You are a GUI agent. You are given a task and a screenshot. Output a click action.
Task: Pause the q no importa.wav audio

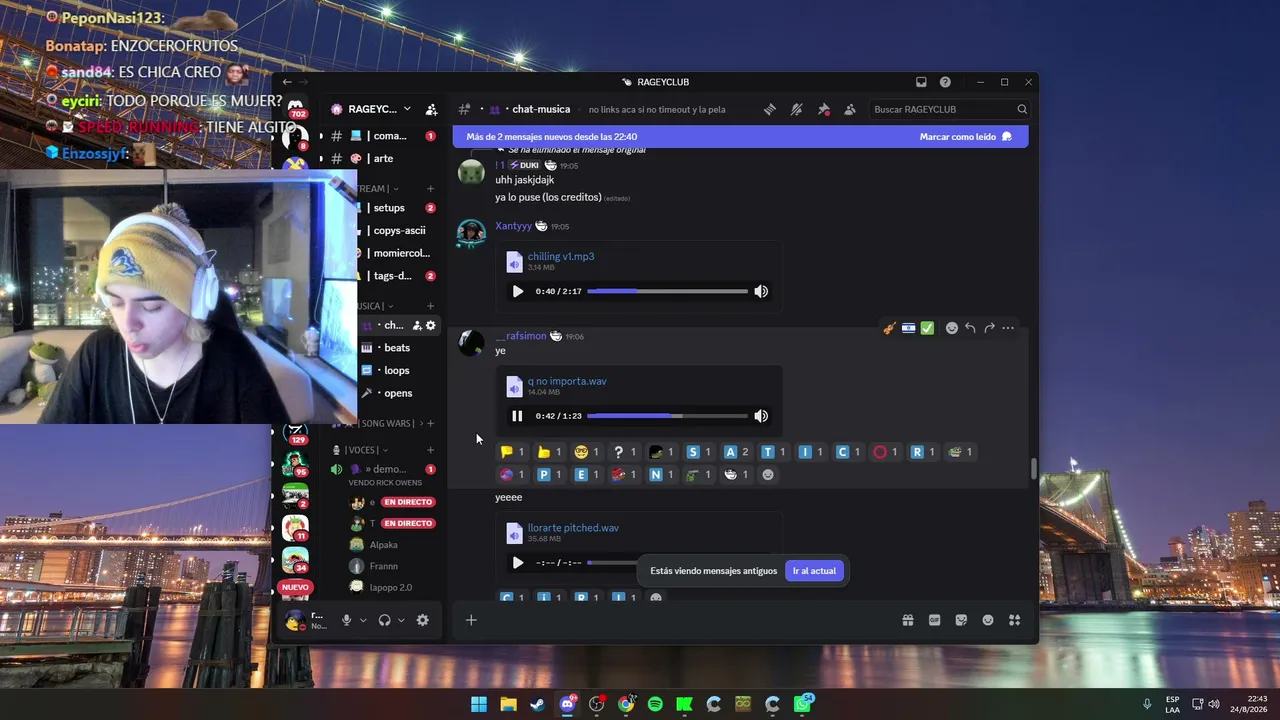517,416
